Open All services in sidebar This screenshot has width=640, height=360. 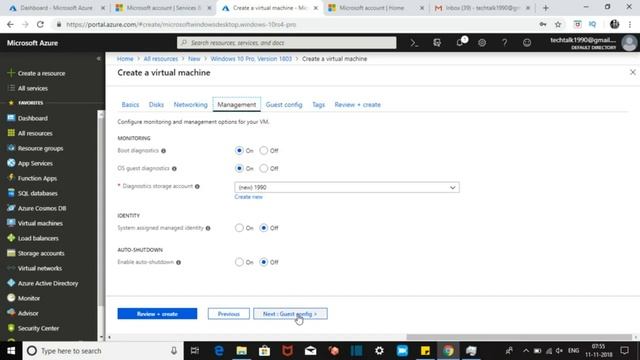coord(33,88)
